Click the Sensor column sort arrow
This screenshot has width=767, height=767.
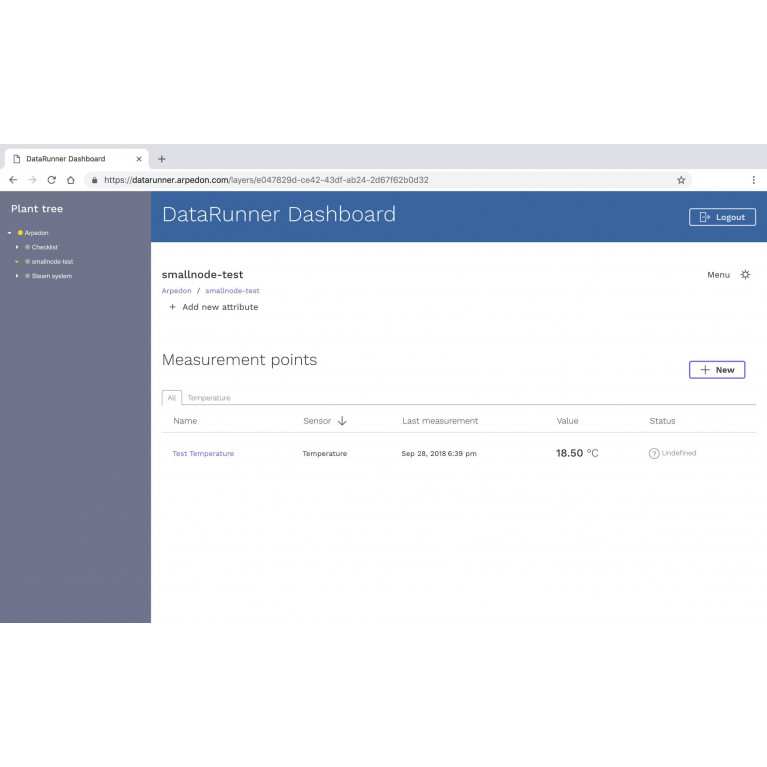point(342,421)
